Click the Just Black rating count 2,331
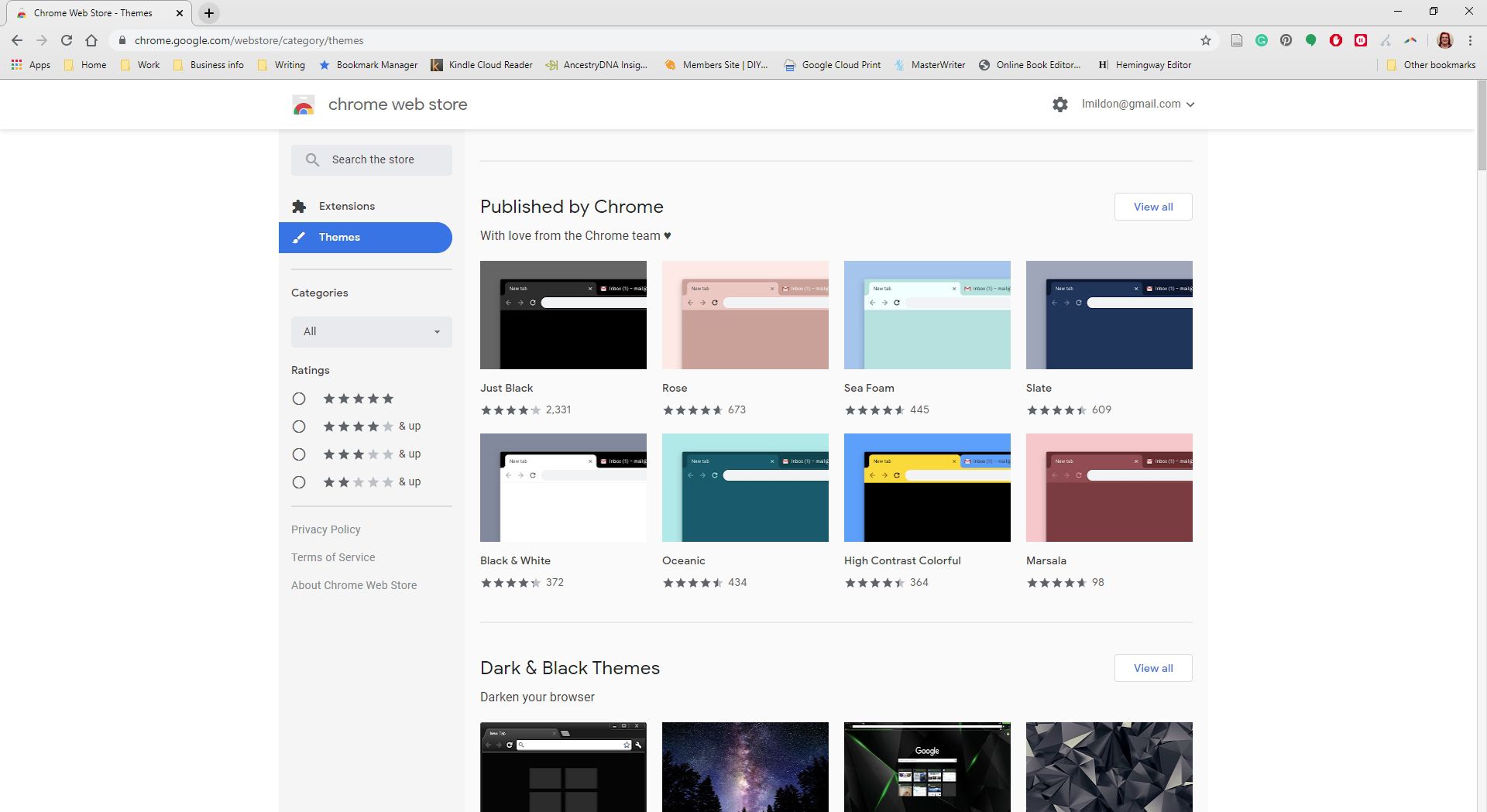The image size is (1487, 812). 558,409
